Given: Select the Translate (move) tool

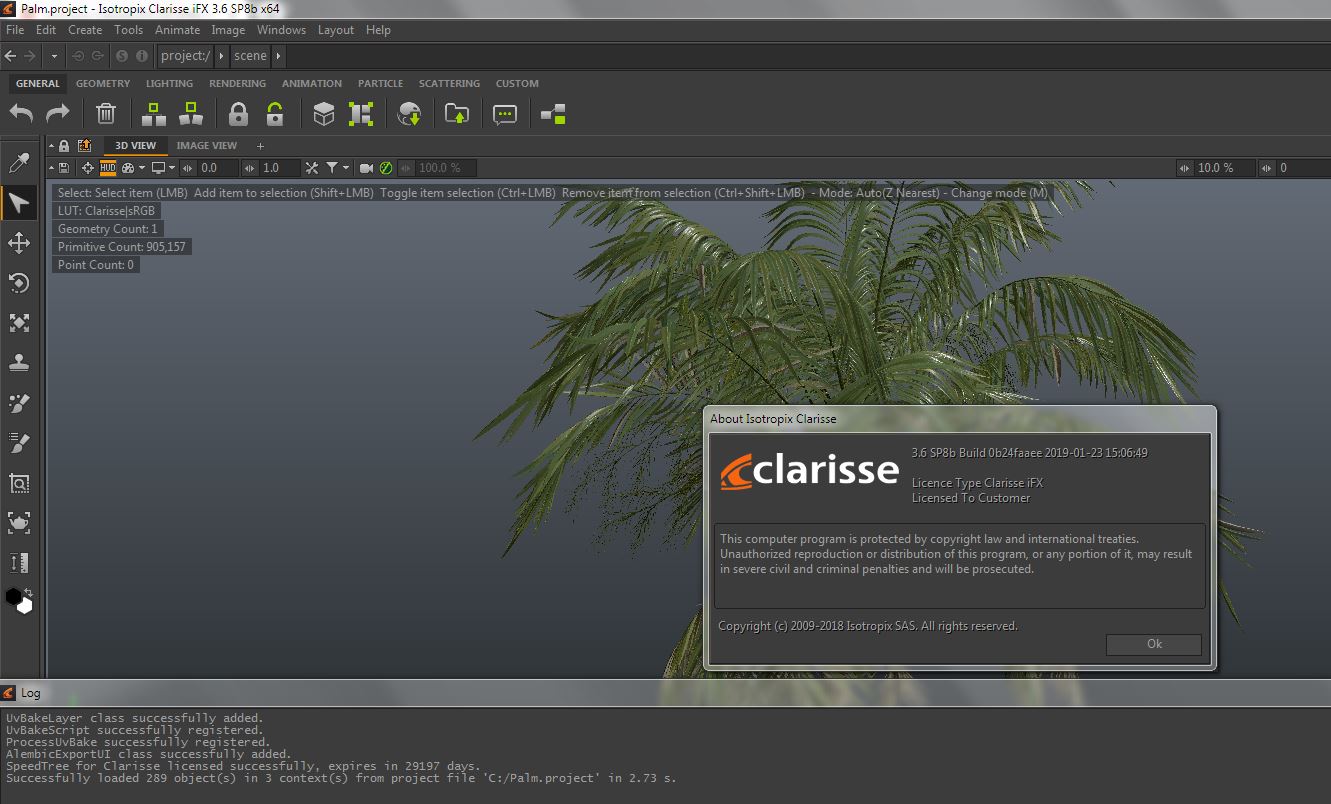Looking at the screenshot, I should point(19,243).
